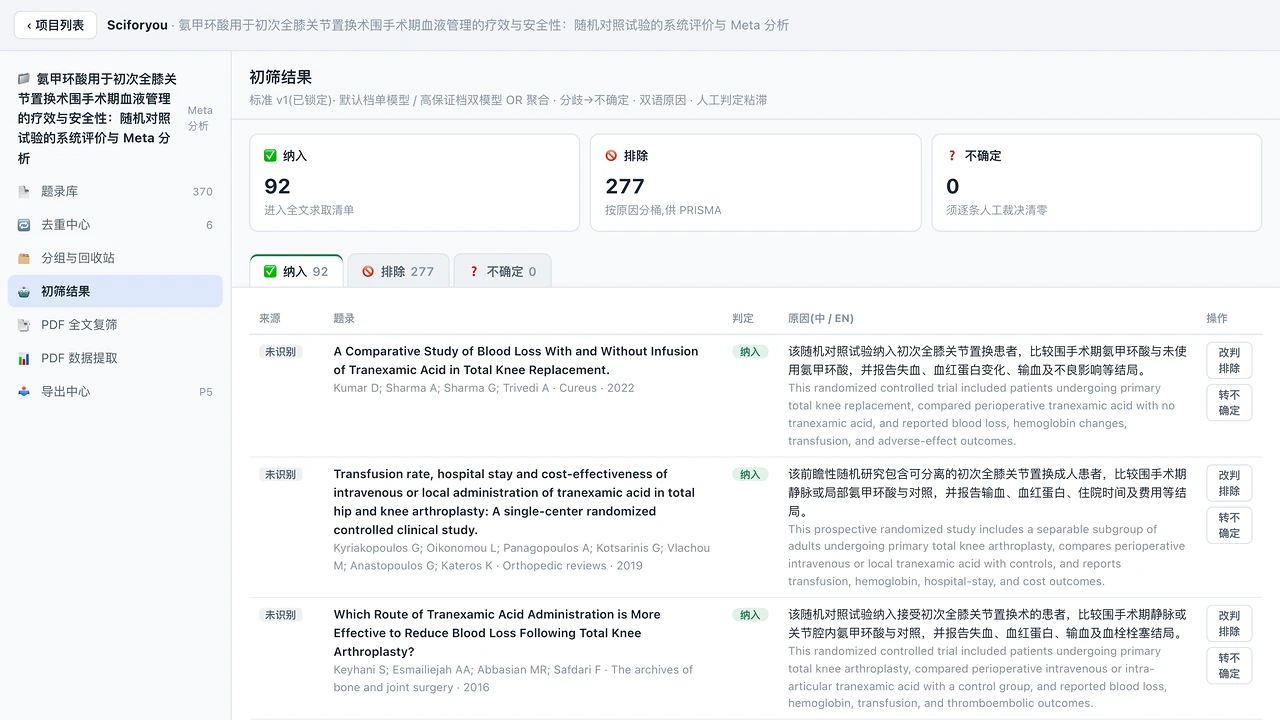Go back using the 项目列表 button
Screen dimensions: 1280x720
tap(55, 25)
